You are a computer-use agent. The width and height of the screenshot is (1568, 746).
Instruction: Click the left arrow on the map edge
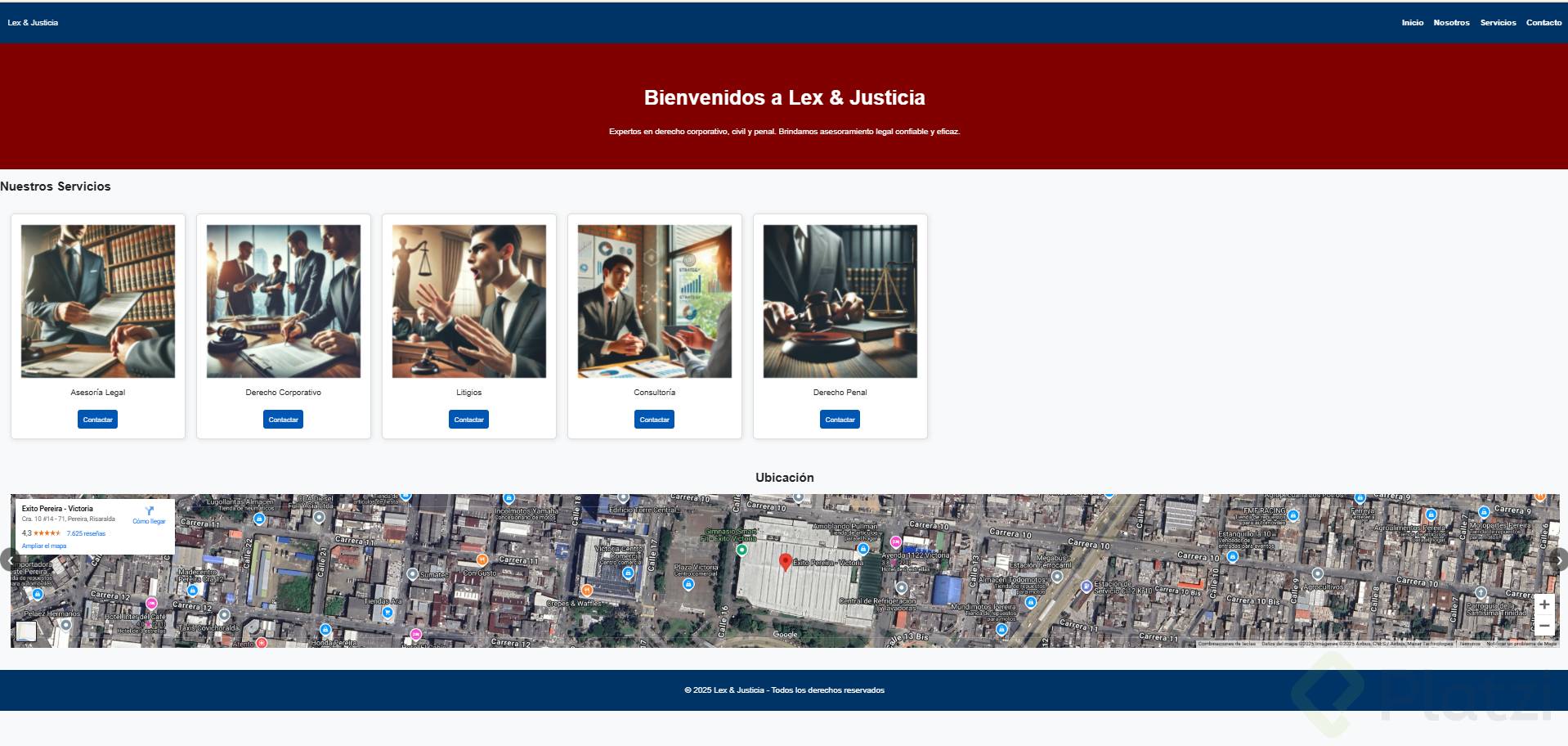point(8,560)
